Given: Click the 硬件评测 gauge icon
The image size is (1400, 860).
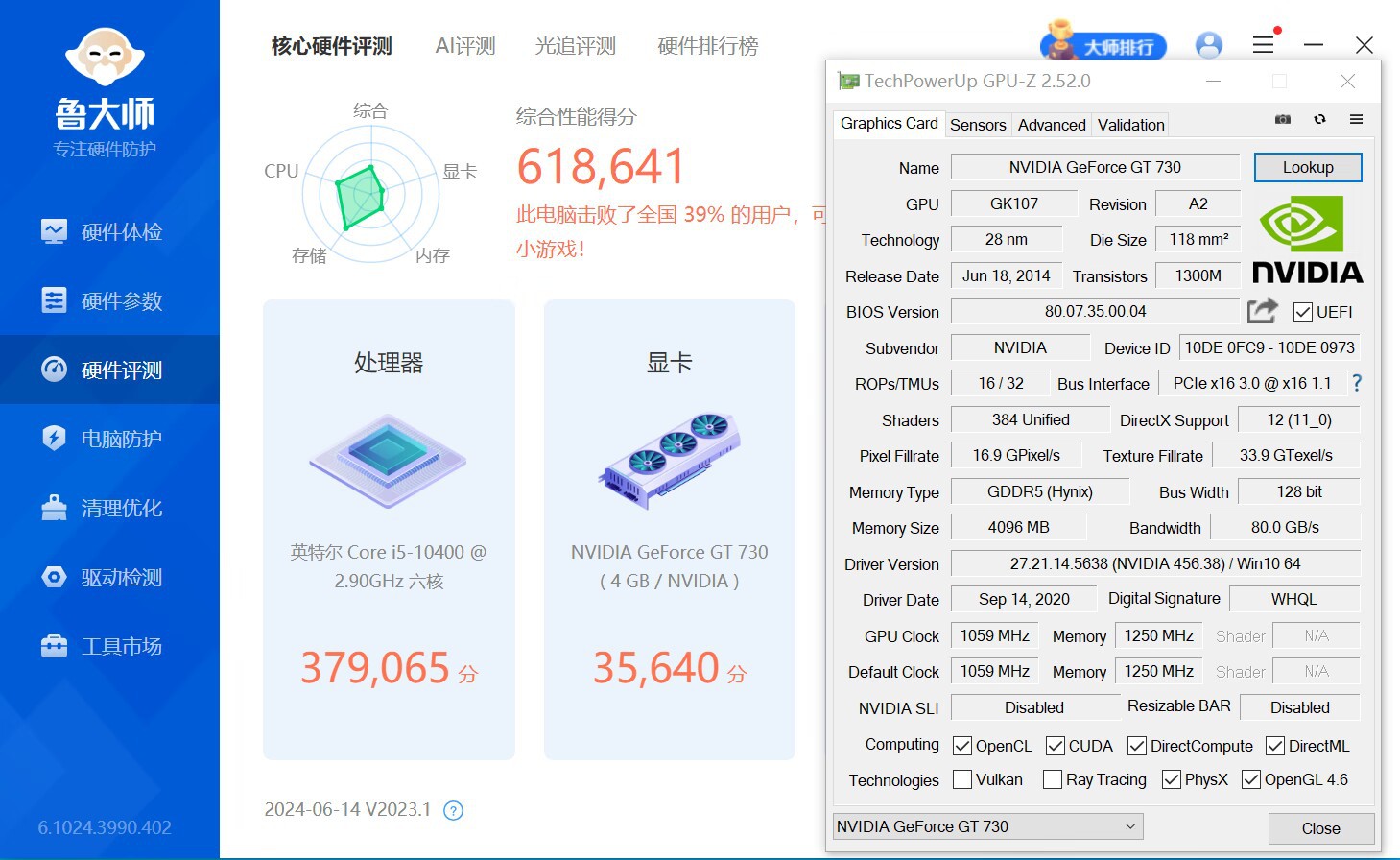Looking at the screenshot, I should 54,370.
